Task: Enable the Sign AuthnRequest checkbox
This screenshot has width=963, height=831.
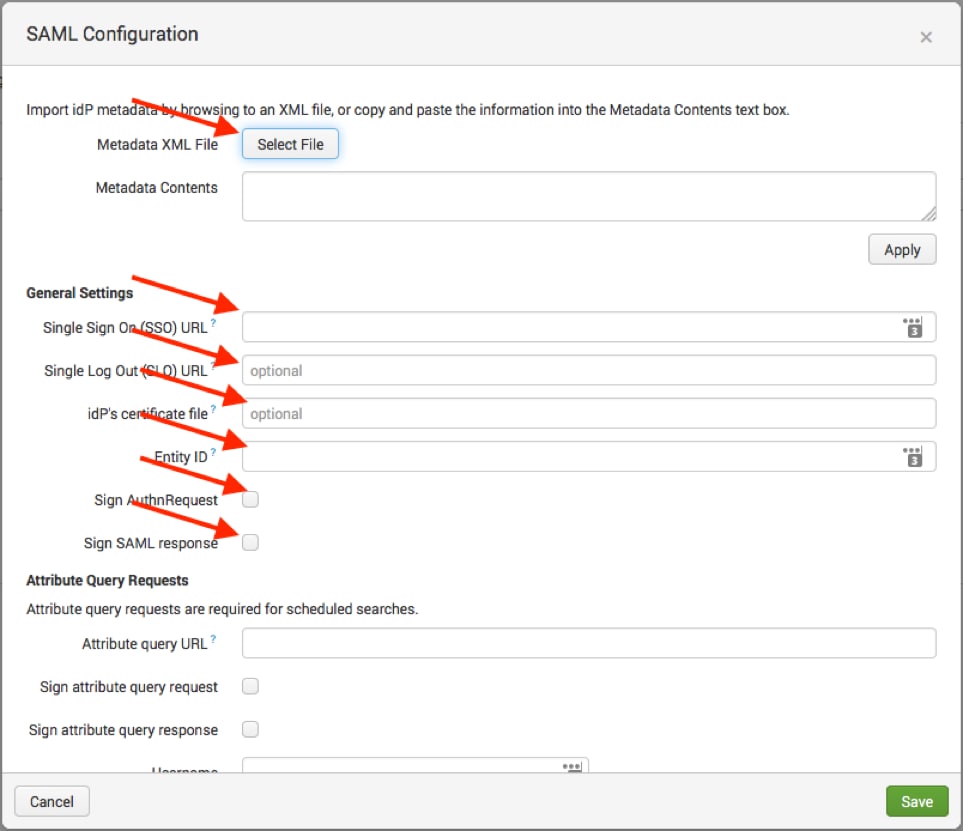Action: (250, 499)
